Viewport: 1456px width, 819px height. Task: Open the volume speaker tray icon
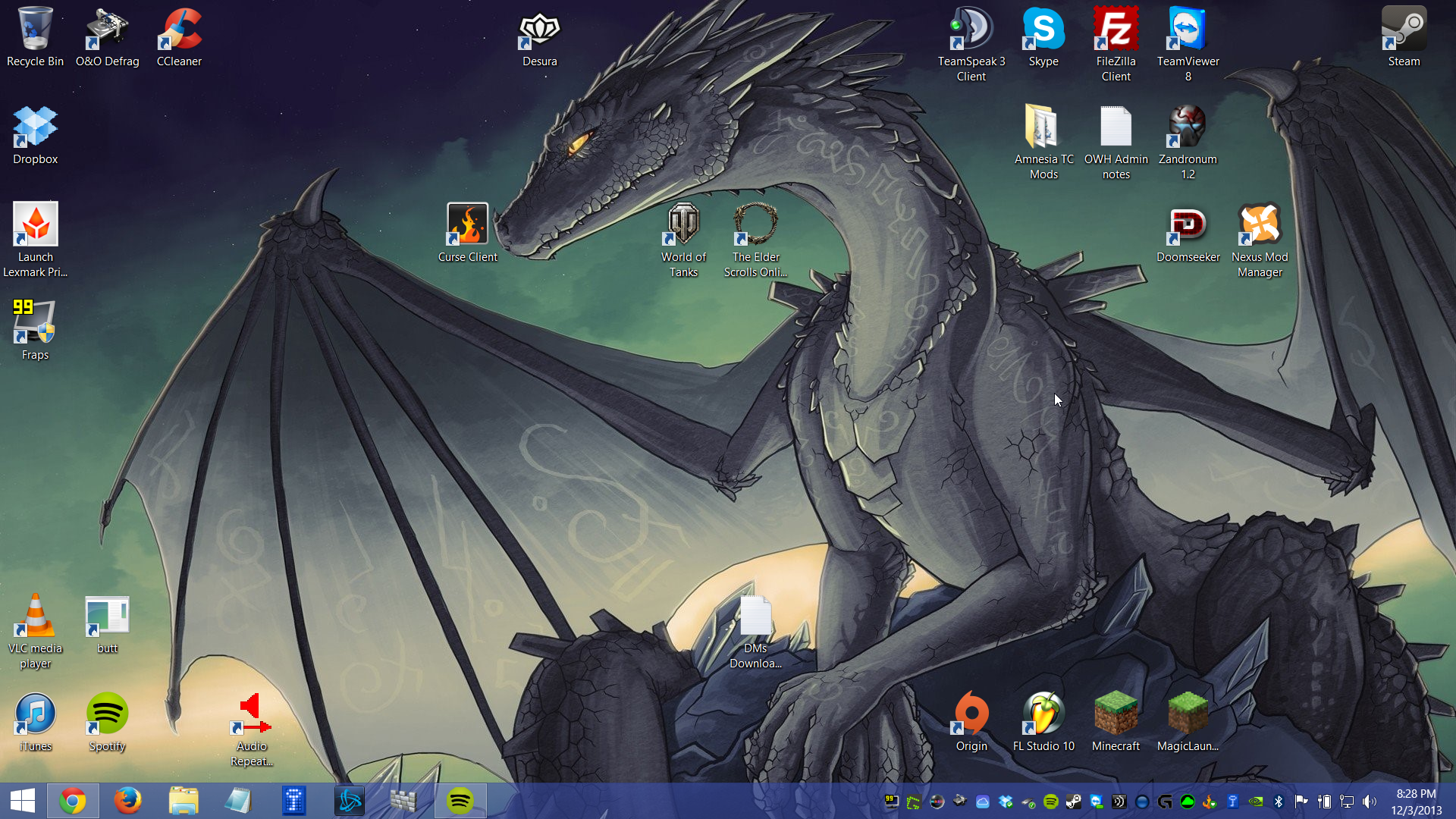(x=1369, y=802)
